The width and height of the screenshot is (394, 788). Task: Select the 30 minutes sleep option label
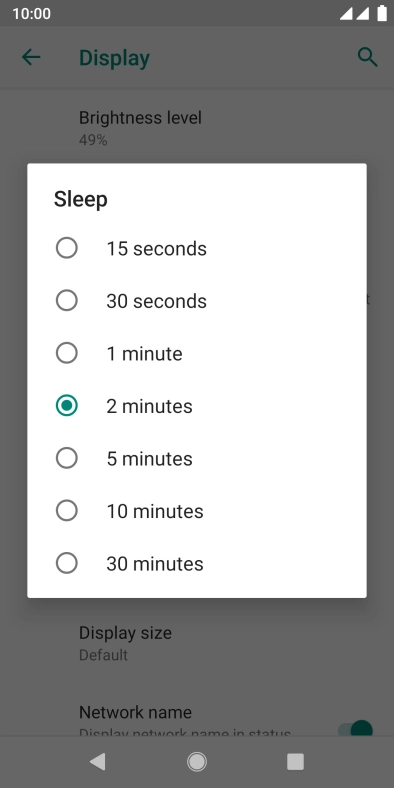click(x=155, y=564)
